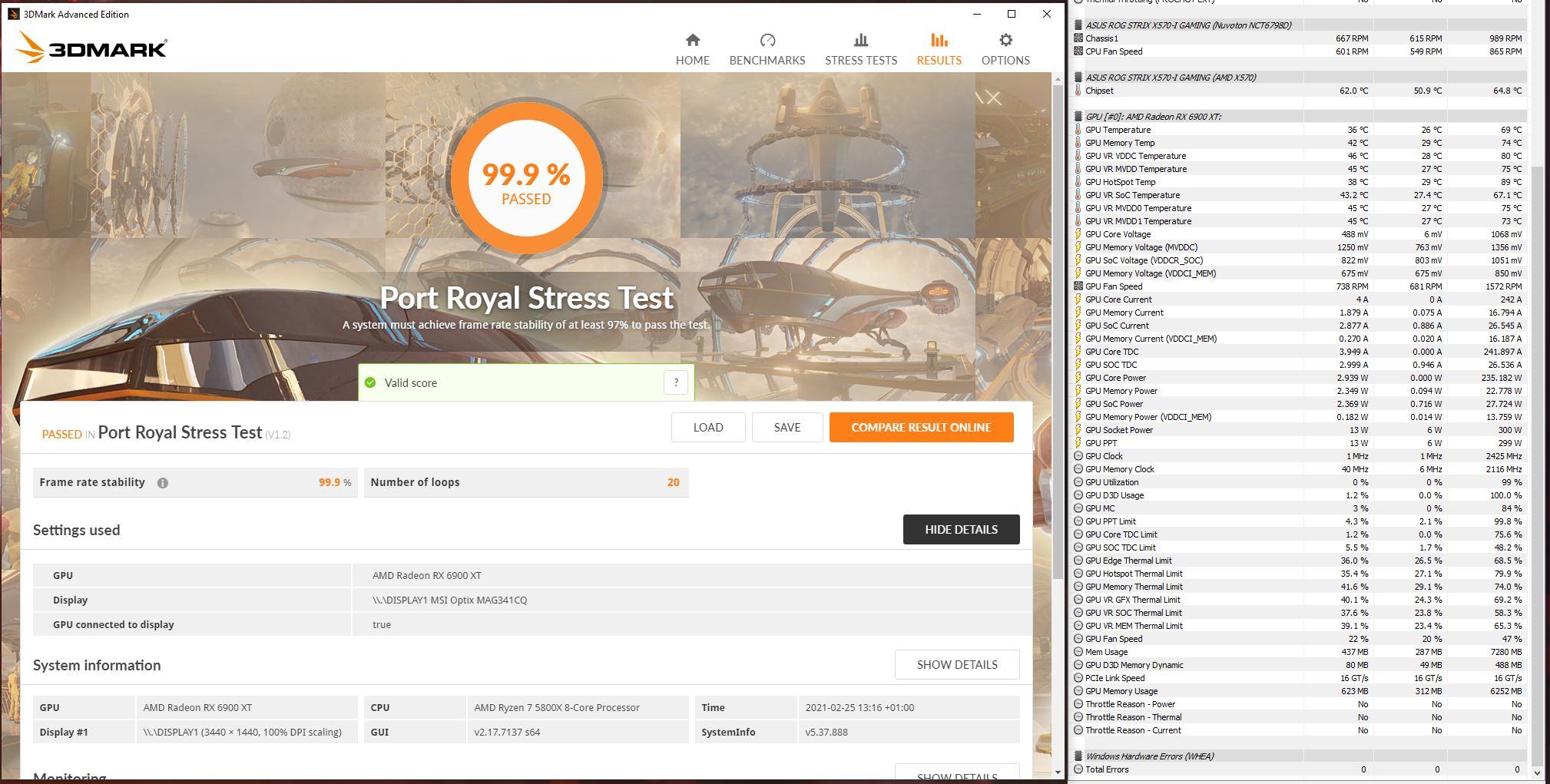Screen dimensions: 1550x784
Task: Click the options gear icon
Action: point(1005,40)
